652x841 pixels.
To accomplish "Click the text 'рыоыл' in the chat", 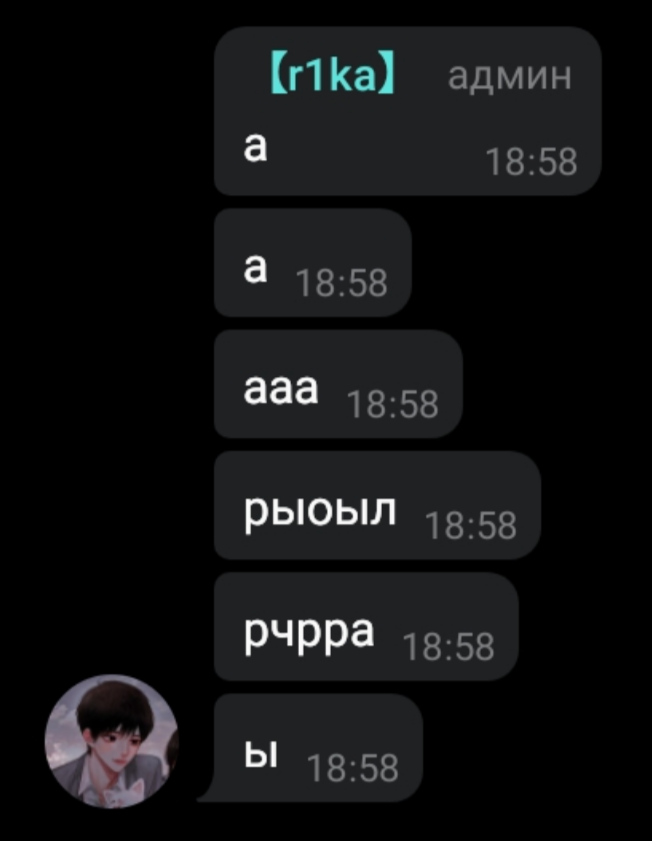I will click(320, 513).
